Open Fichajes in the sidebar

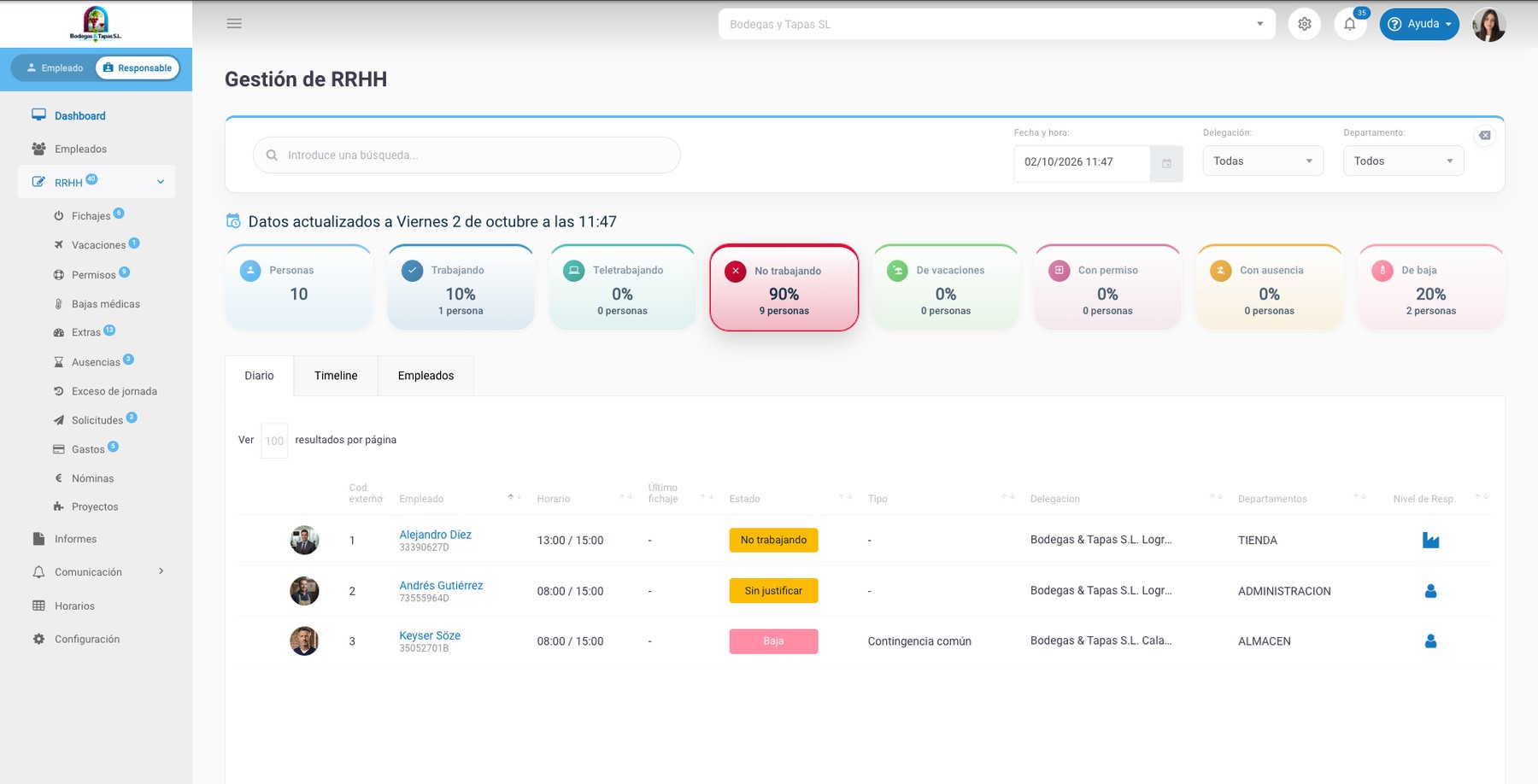[91, 215]
